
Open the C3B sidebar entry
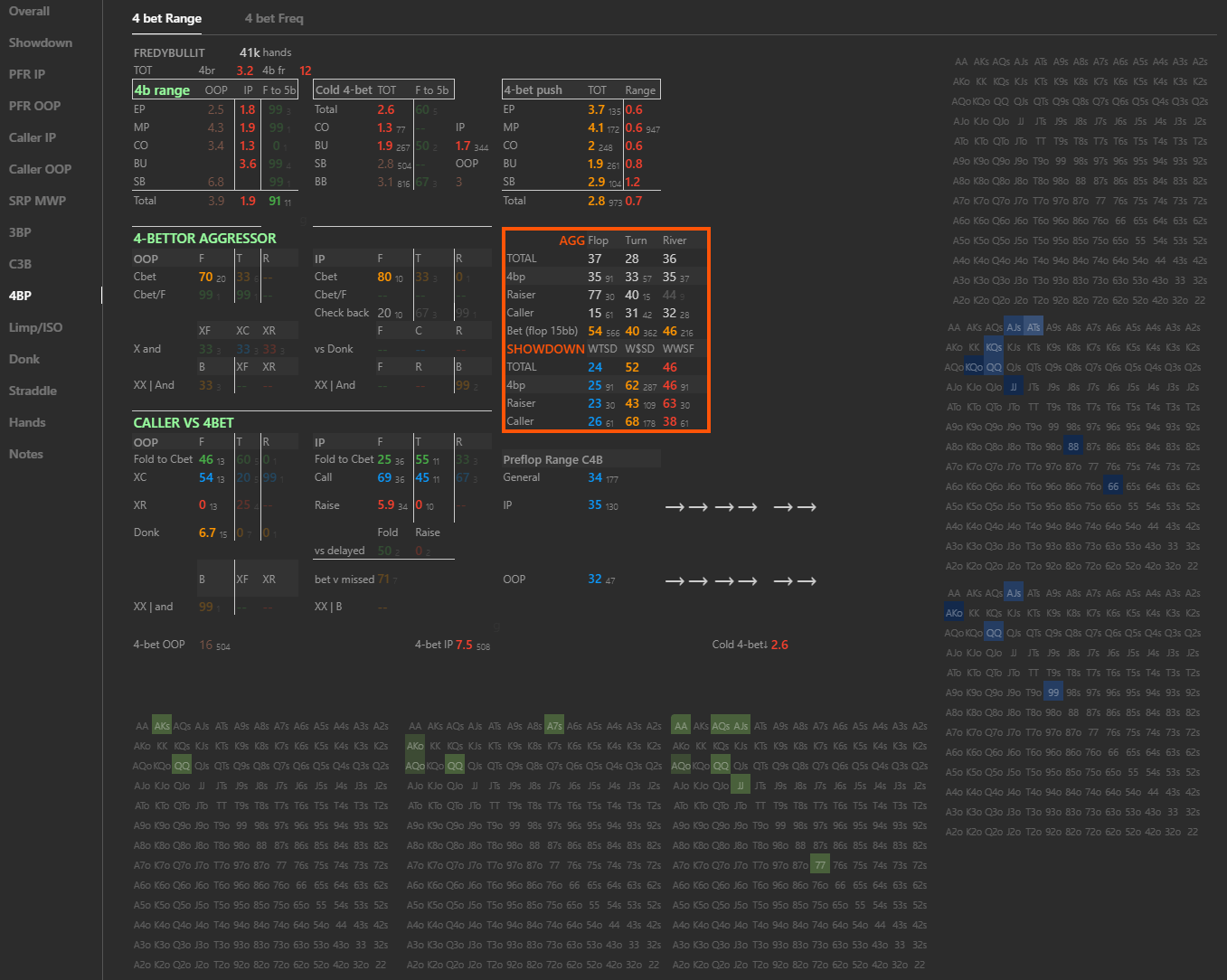coord(20,264)
